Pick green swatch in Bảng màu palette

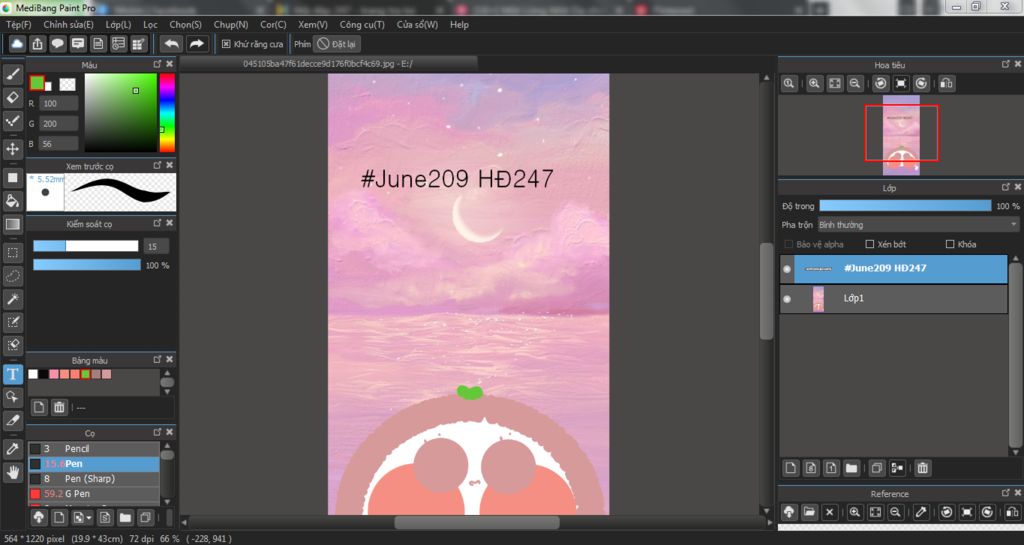click(86, 374)
